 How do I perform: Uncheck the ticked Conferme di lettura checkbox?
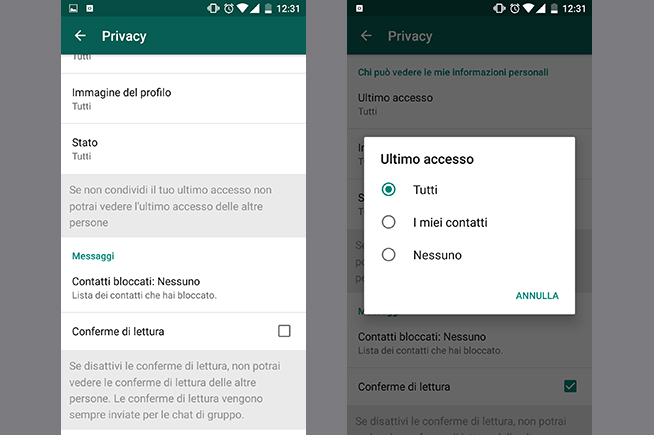pos(570,386)
